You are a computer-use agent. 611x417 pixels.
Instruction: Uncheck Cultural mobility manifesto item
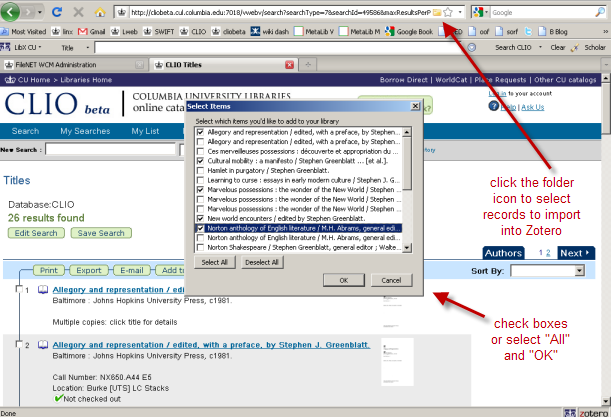[x=200, y=161]
